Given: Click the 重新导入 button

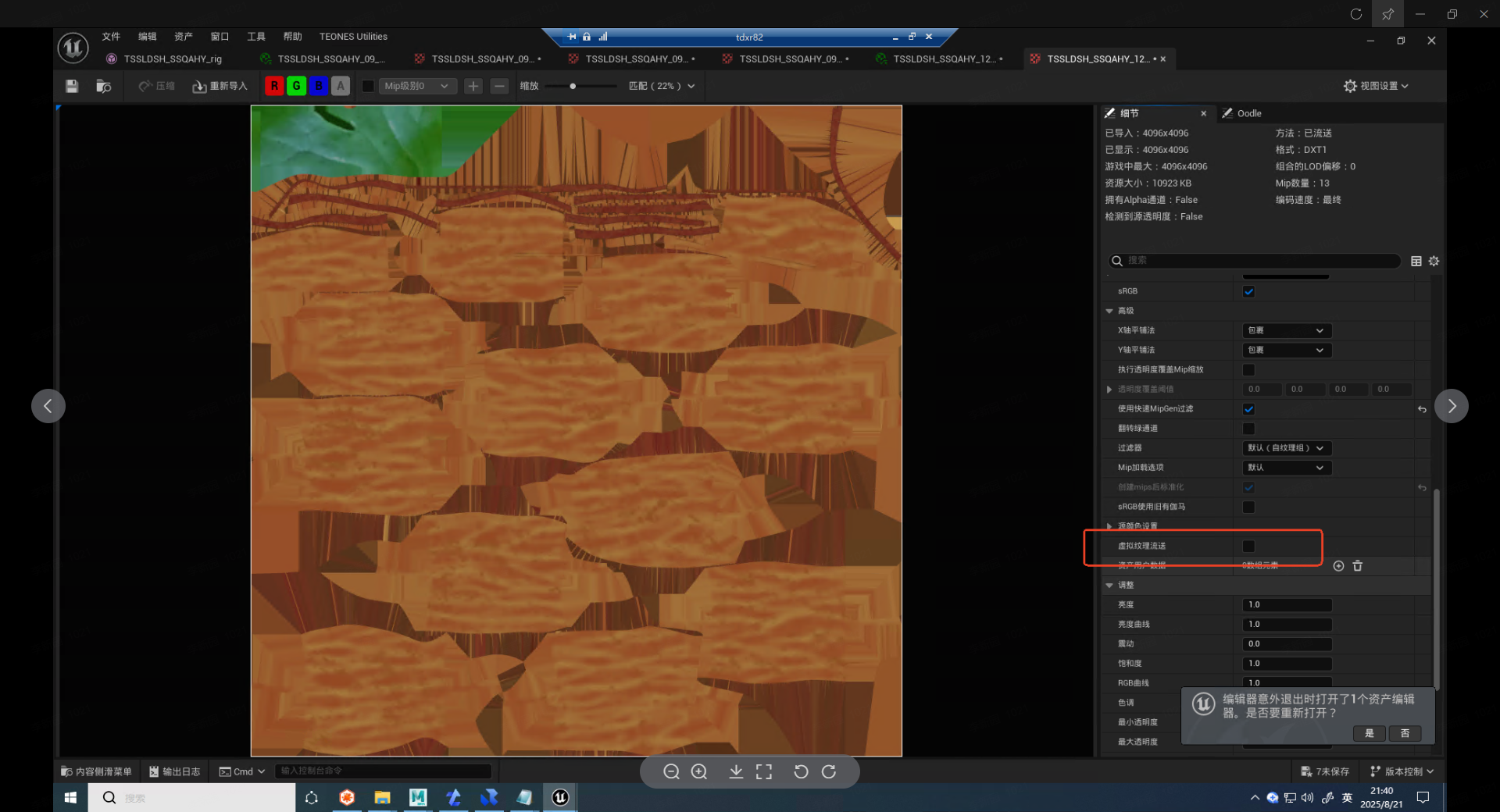Looking at the screenshot, I should click(220, 86).
